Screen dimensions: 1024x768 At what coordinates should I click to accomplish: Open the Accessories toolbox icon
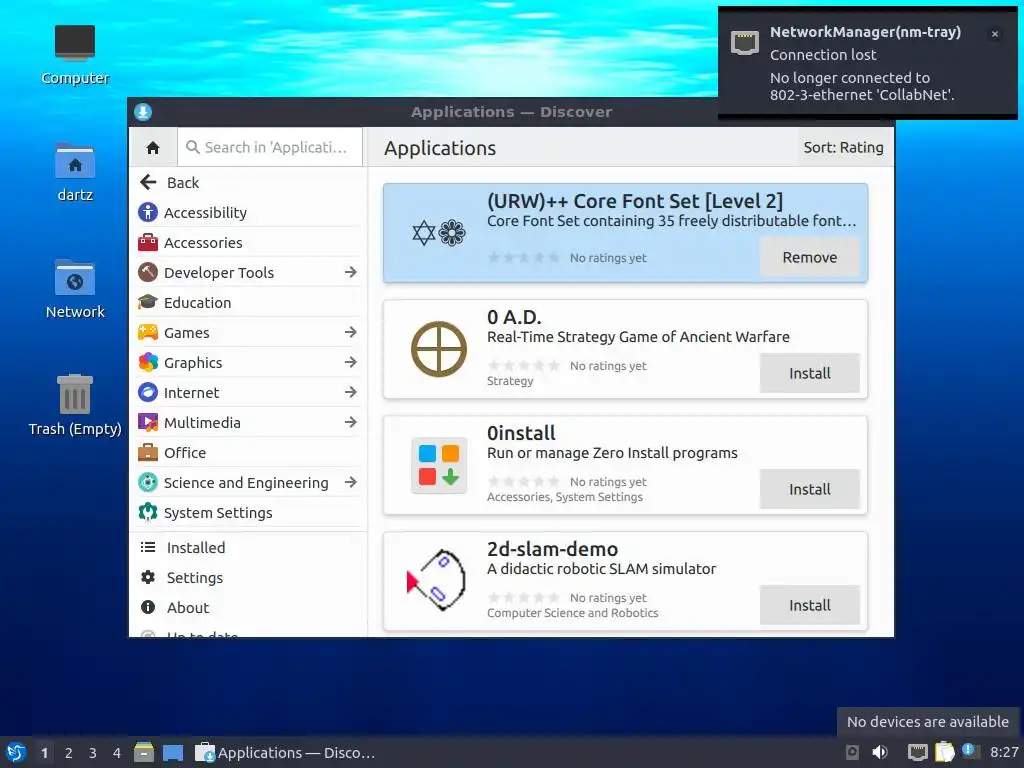[x=148, y=242]
